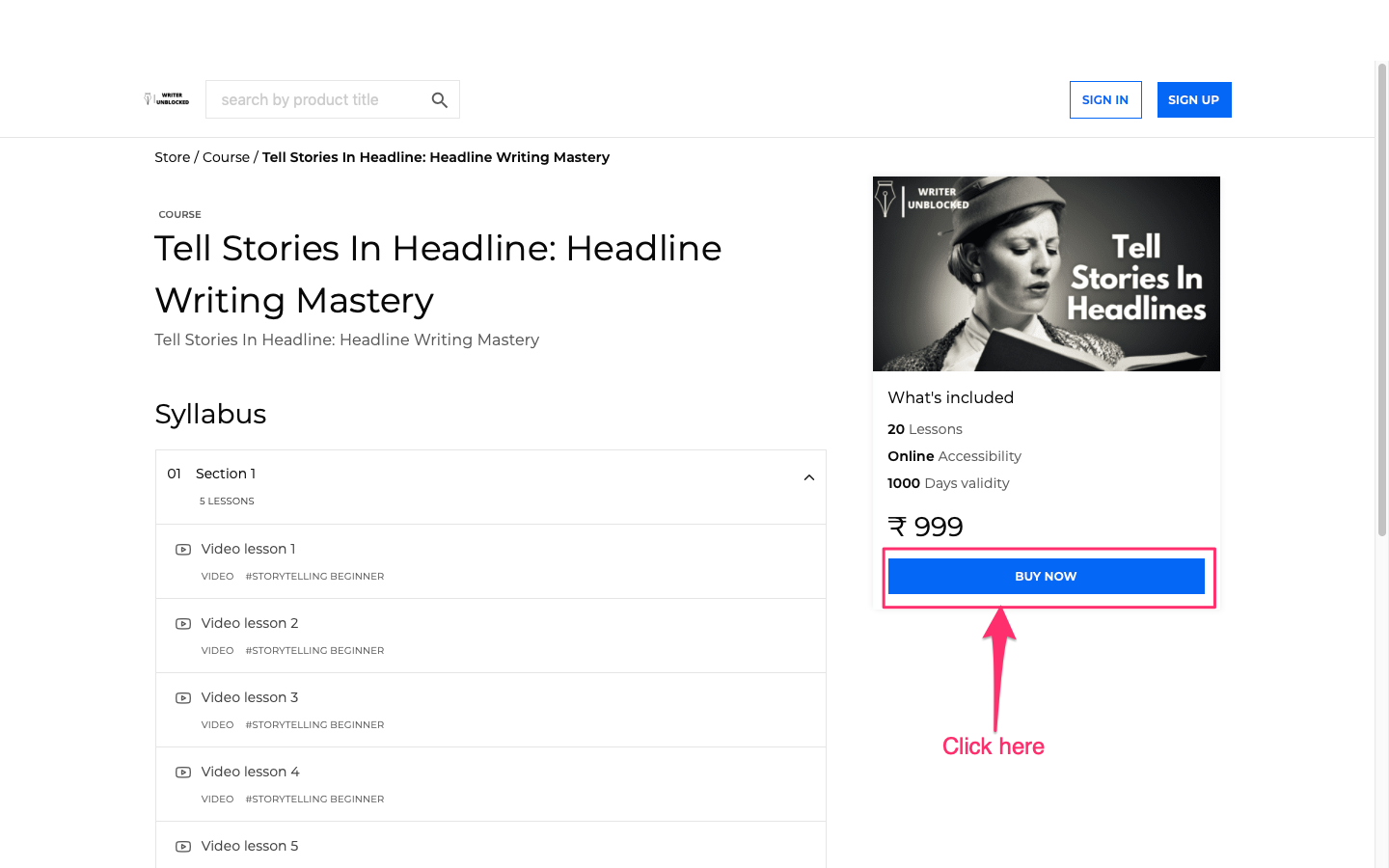
Task: Click the small COURSE label above title
Action: tap(179, 215)
